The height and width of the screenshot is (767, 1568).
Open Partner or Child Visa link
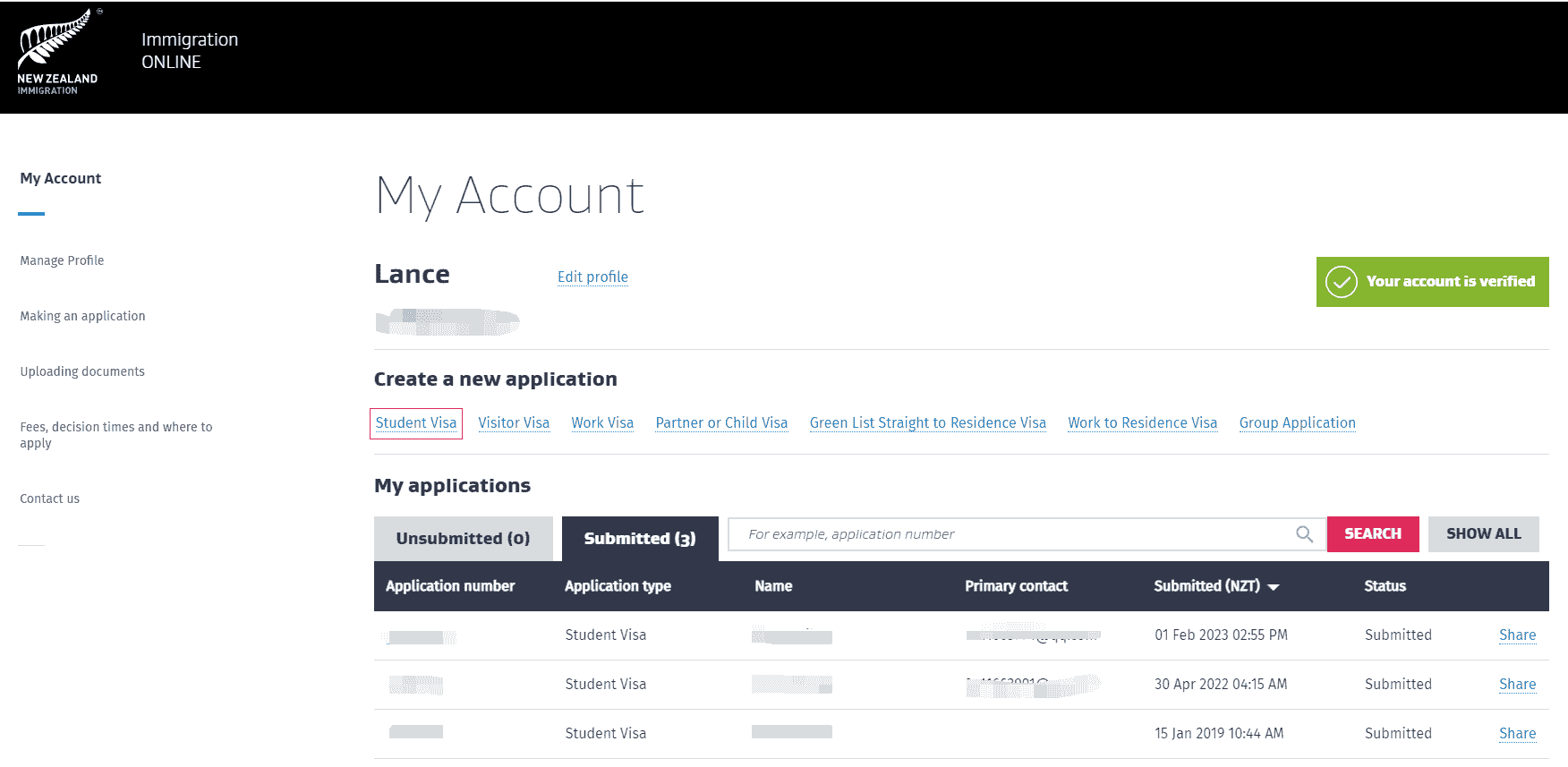(x=721, y=423)
